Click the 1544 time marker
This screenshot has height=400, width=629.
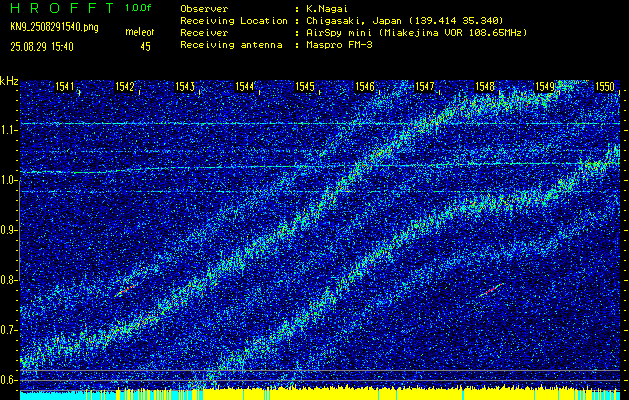pyautogui.click(x=245, y=86)
